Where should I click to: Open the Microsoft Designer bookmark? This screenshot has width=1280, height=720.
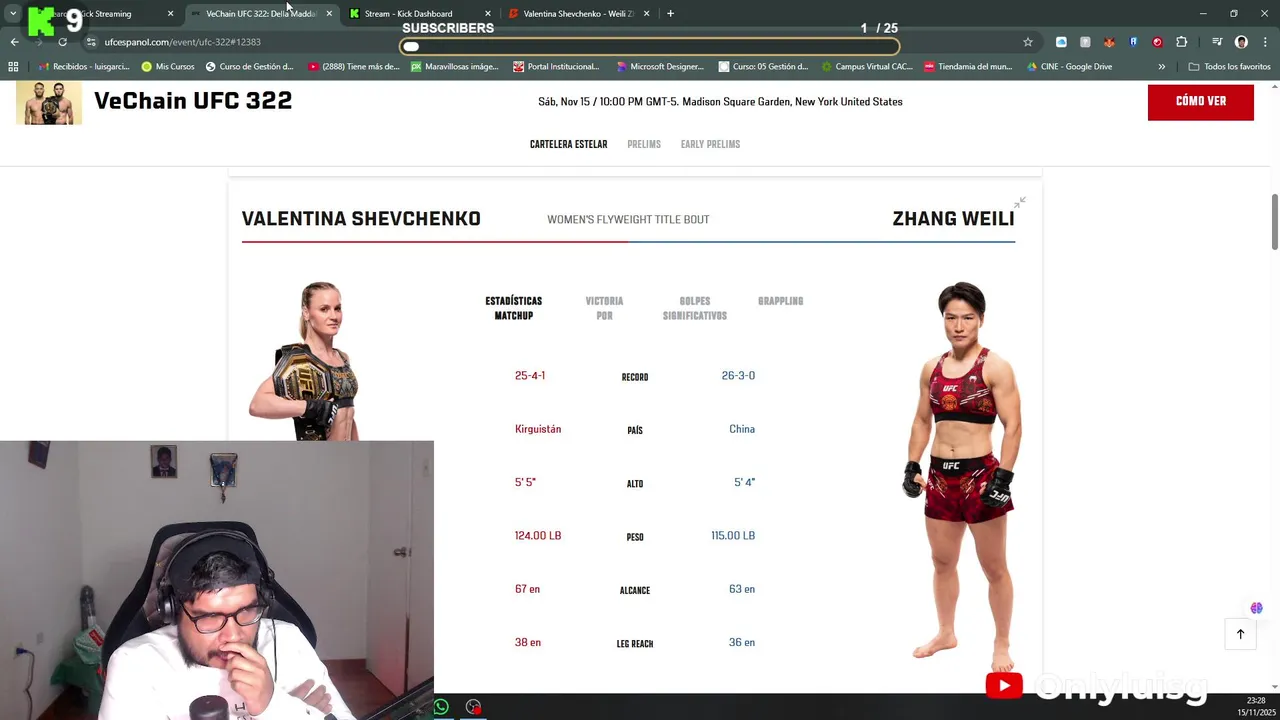pos(660,67)
